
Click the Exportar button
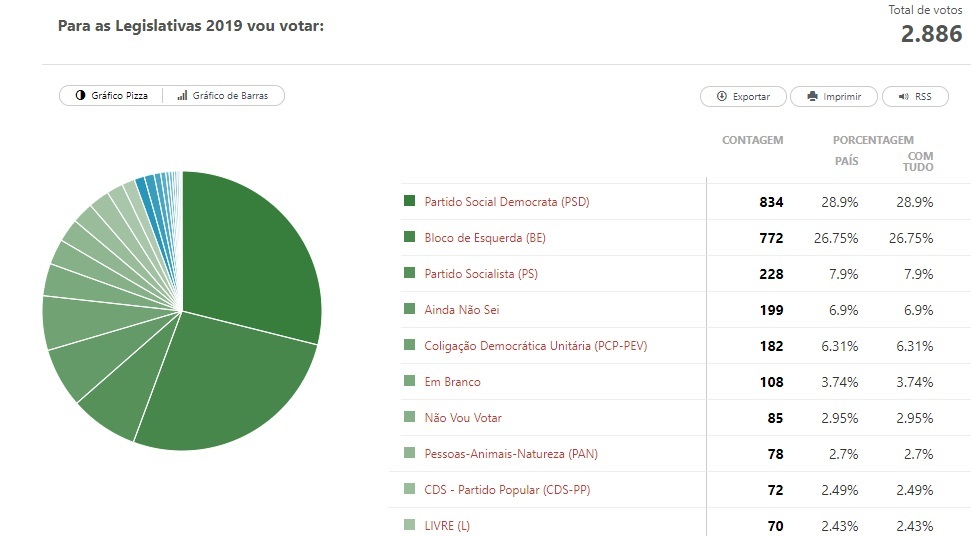(x=743, y=97)
